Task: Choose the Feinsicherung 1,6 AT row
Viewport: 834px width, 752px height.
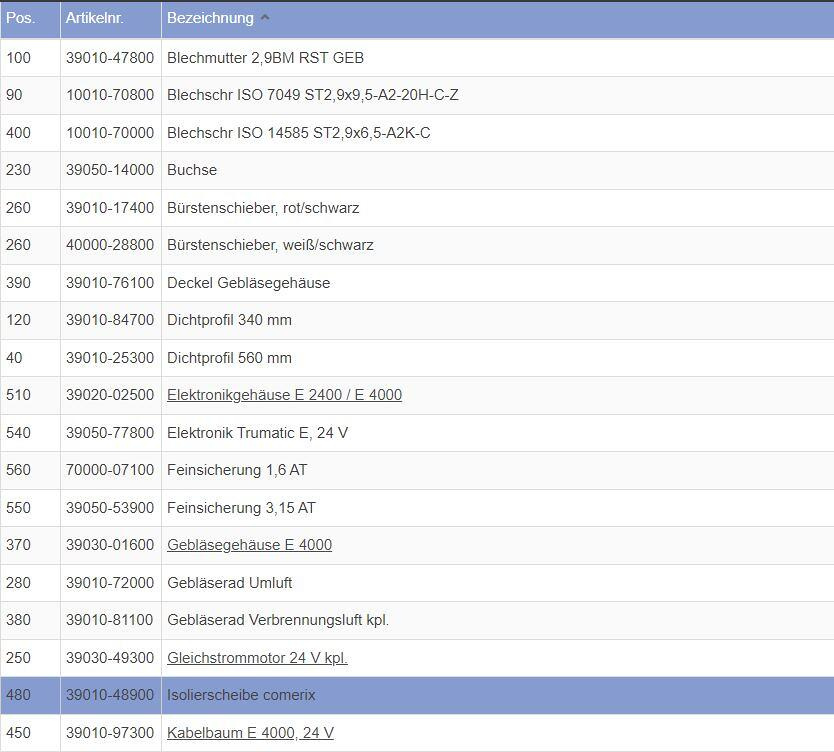Action: [238, 470]
